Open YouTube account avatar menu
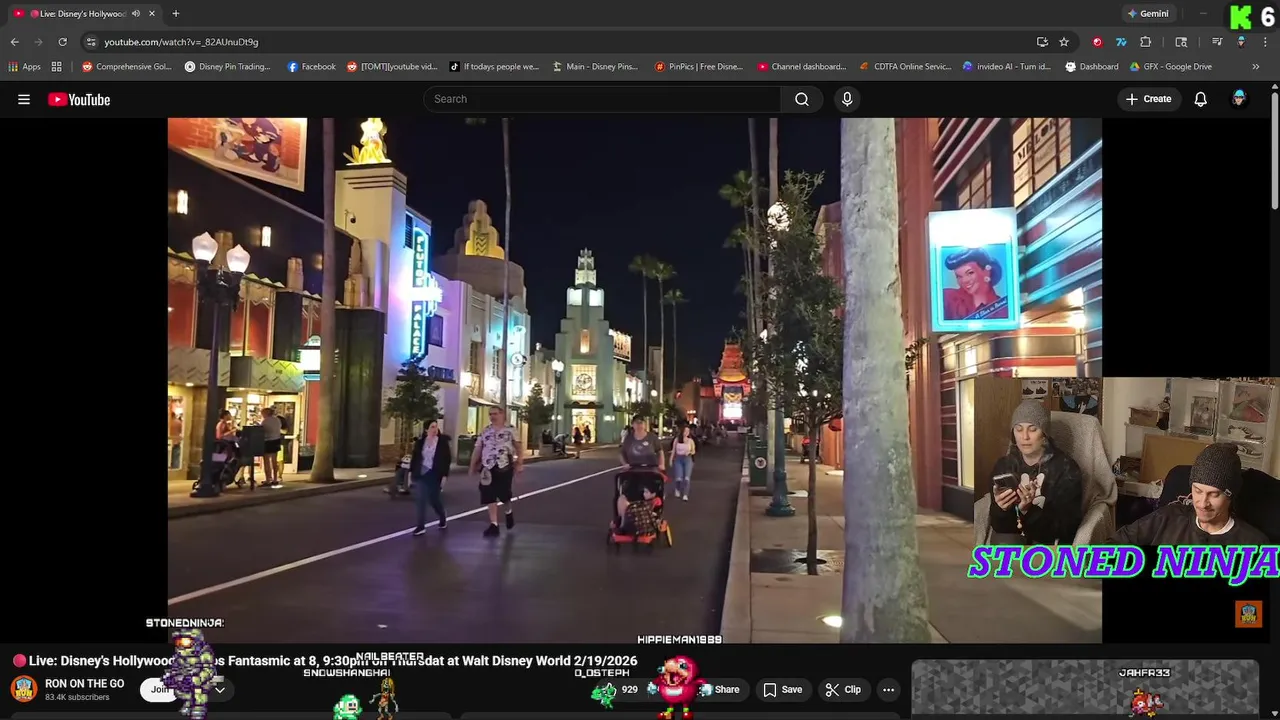The image size is (1280, 720). (1239, 99)
